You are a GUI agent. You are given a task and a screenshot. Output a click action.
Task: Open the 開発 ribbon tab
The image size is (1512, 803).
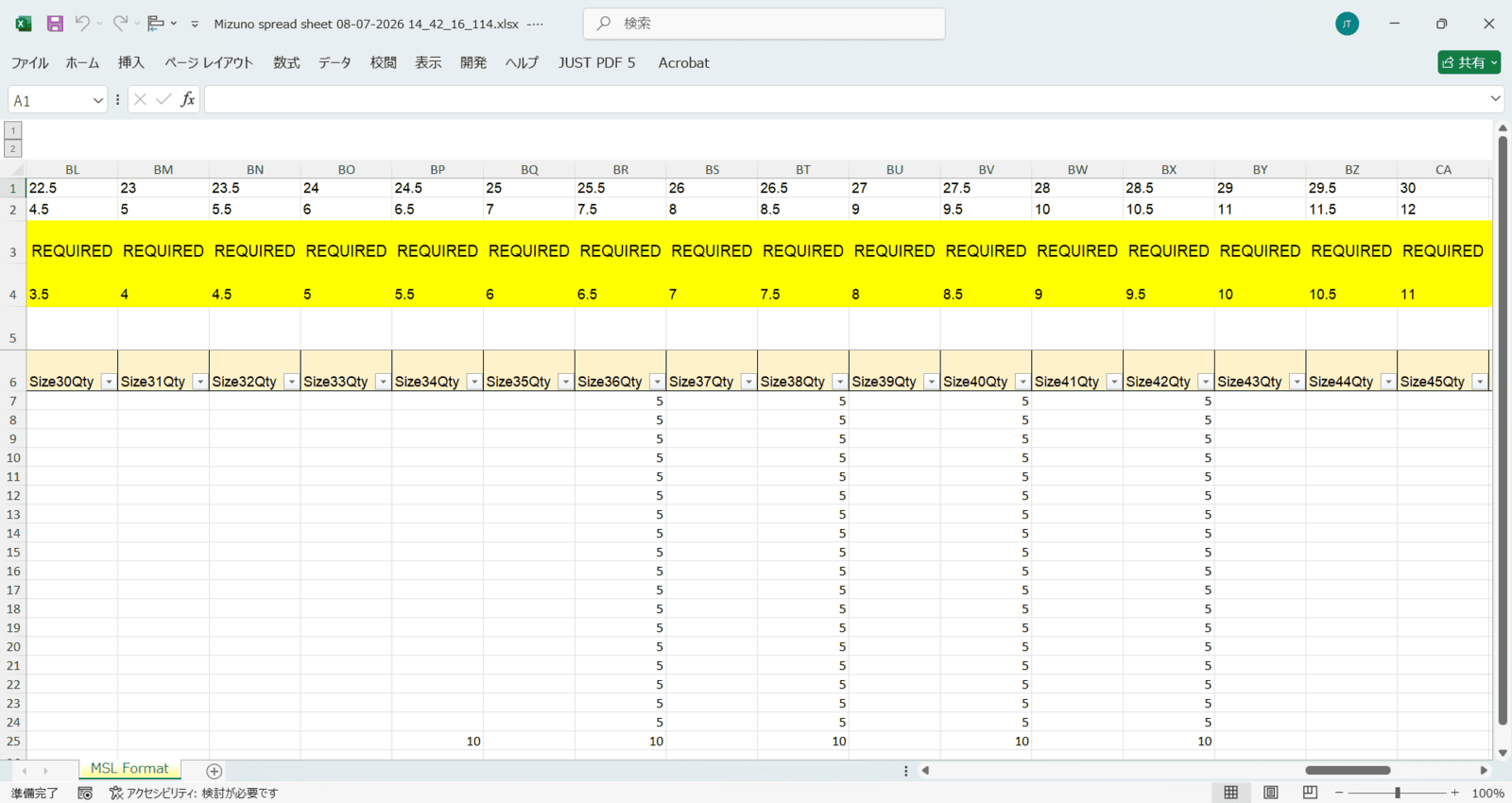(x=473, y=62)
